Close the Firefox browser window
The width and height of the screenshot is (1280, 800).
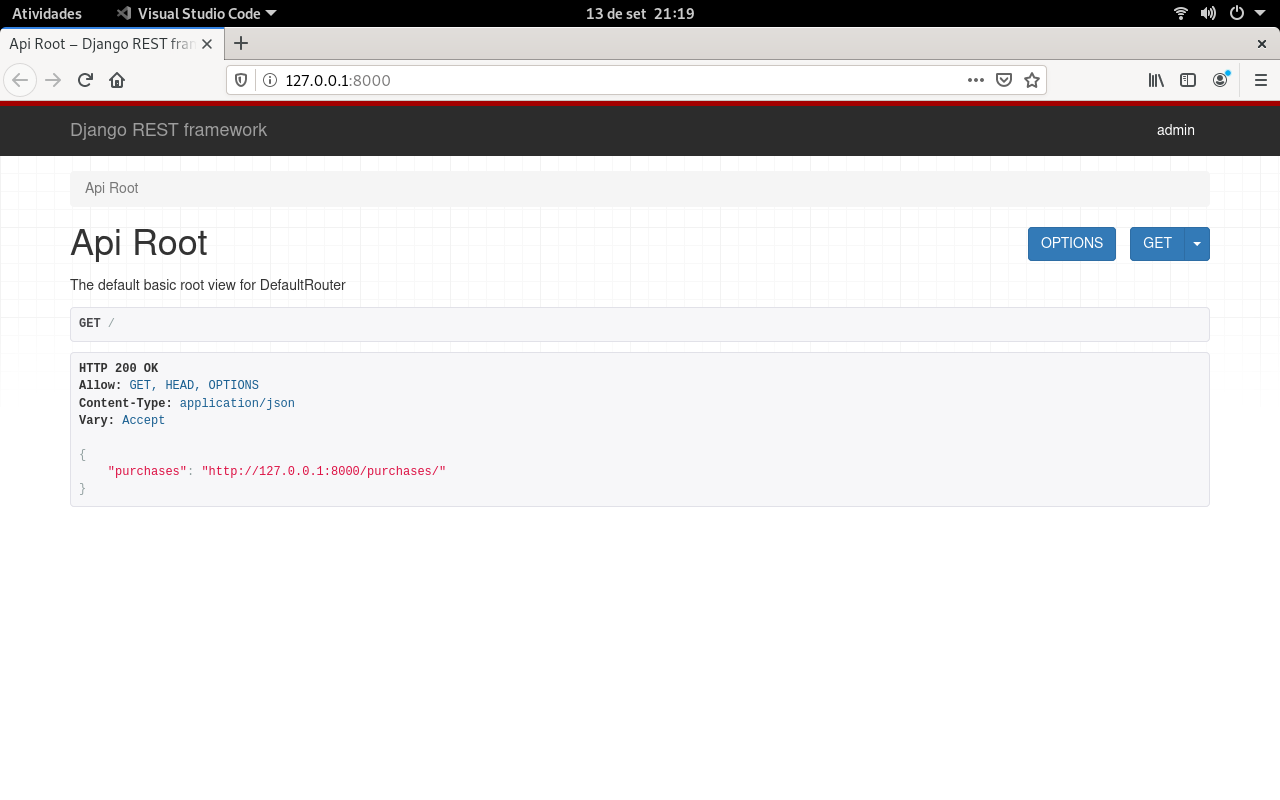(x=1262, y=44)
